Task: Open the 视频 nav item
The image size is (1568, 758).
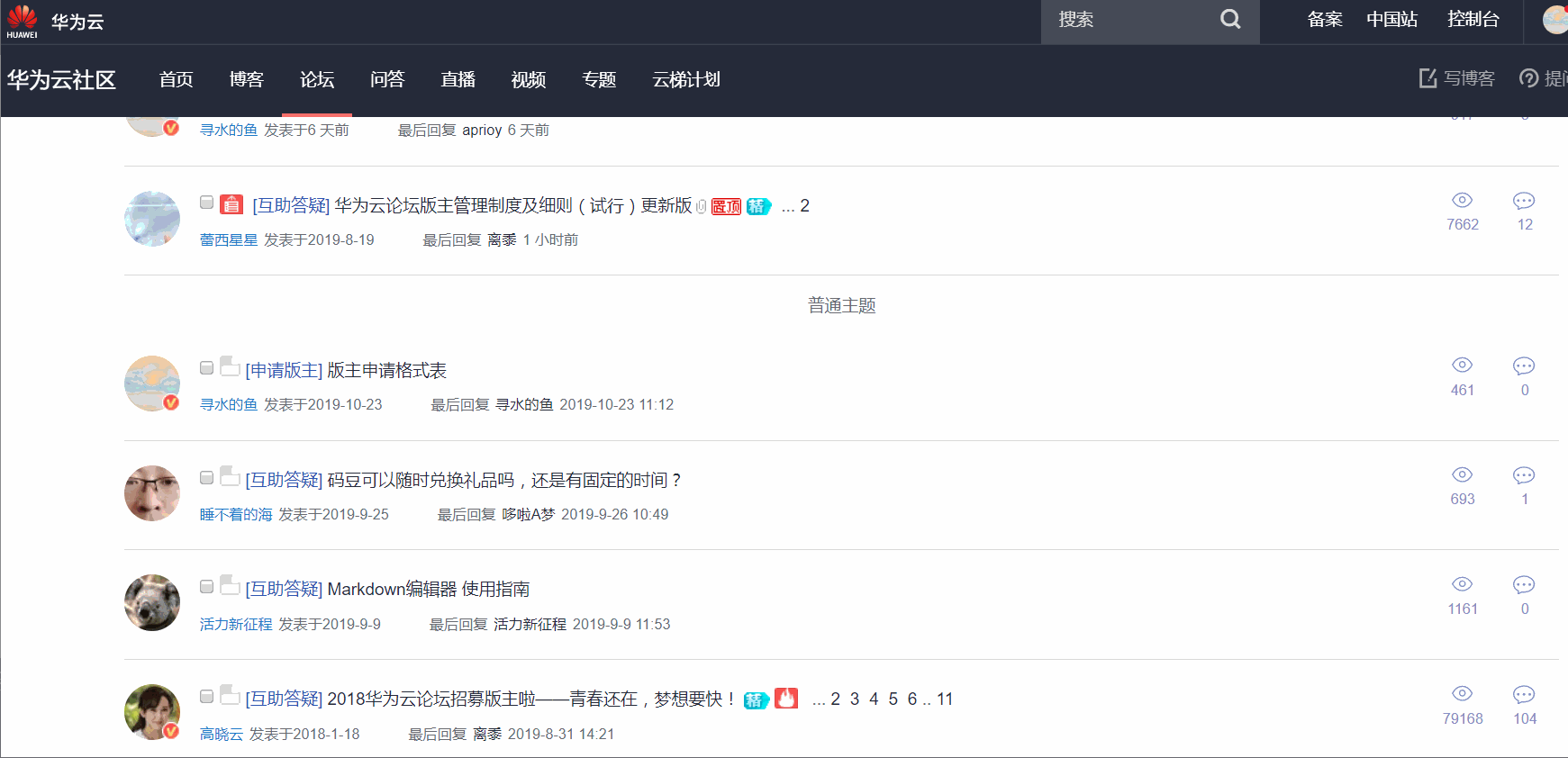Action: tap(529, 79)
